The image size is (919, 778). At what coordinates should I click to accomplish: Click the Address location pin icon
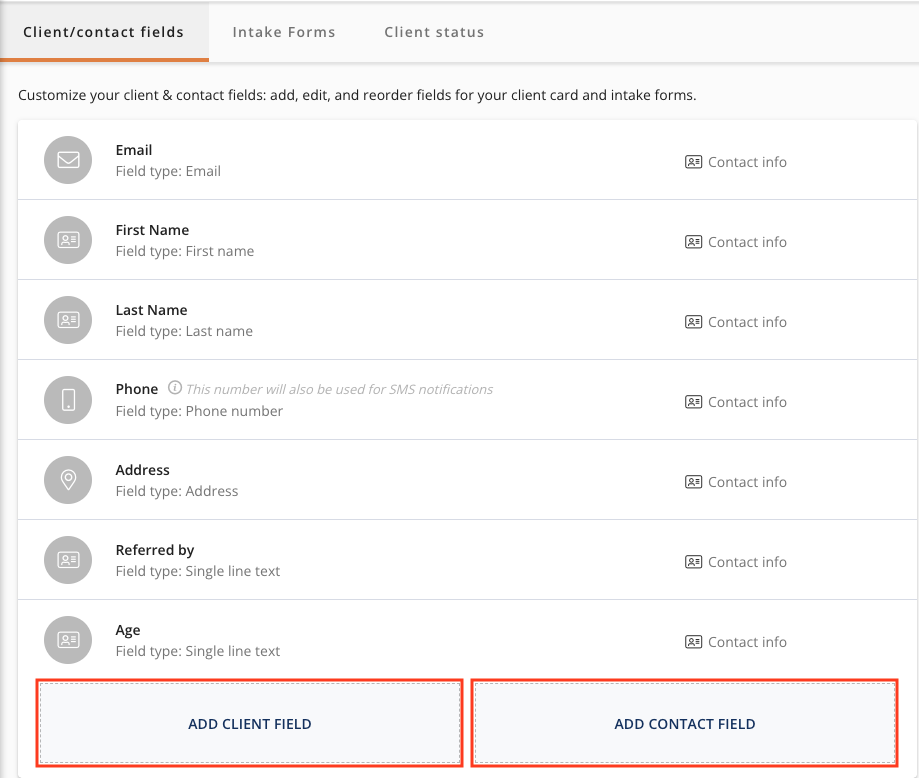(68, 480)
